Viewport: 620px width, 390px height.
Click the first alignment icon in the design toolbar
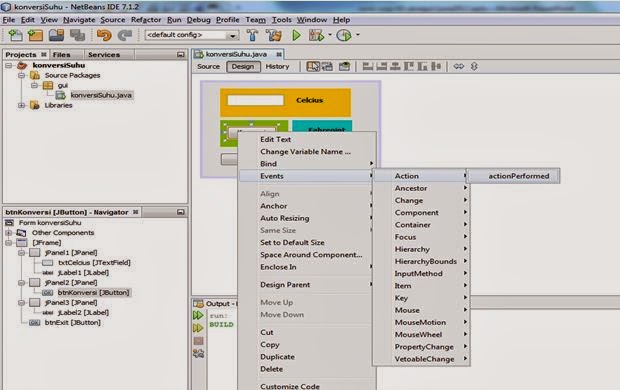(x=368, y=66)
